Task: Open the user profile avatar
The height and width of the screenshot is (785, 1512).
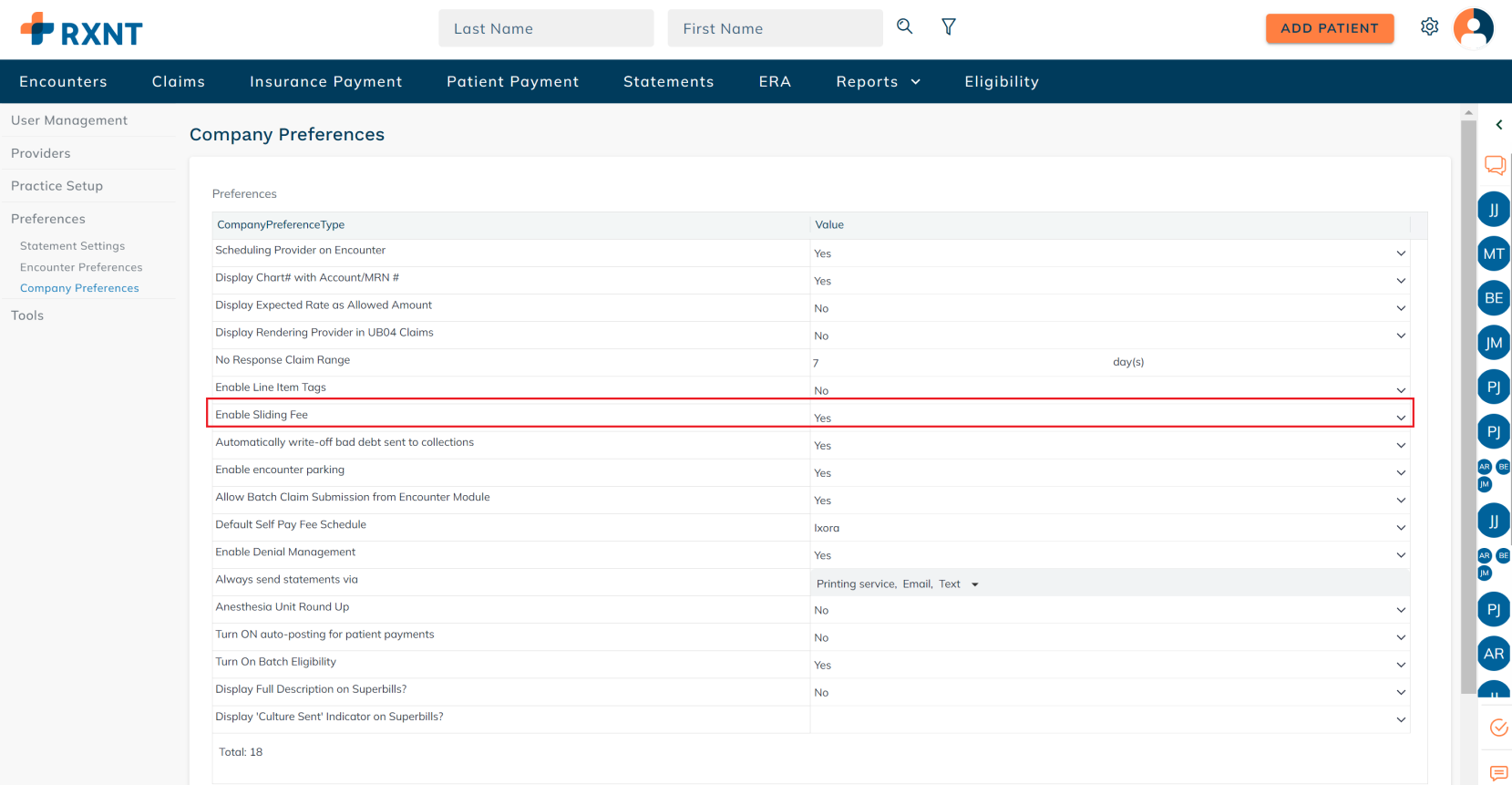Action: pos(1473,28)
